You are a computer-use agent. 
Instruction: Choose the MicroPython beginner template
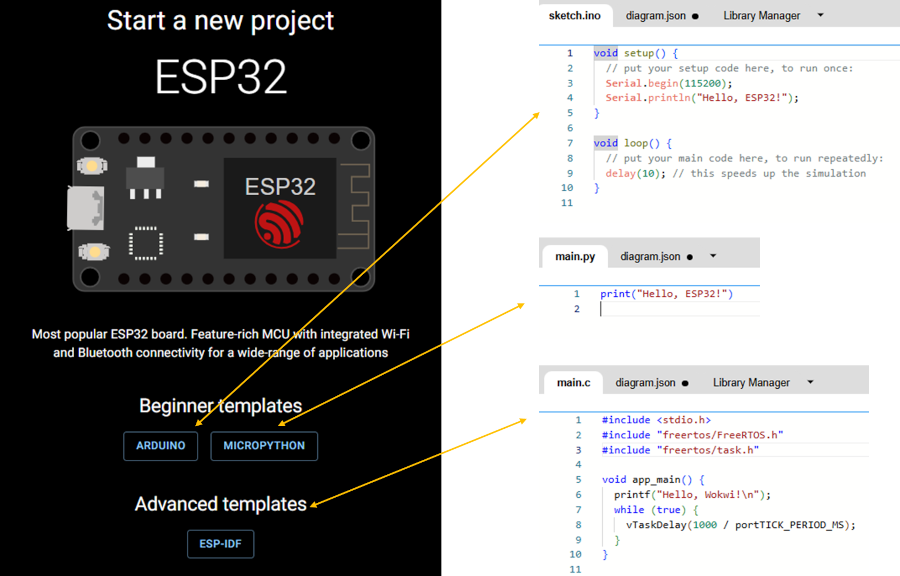(x=264, y=446)
